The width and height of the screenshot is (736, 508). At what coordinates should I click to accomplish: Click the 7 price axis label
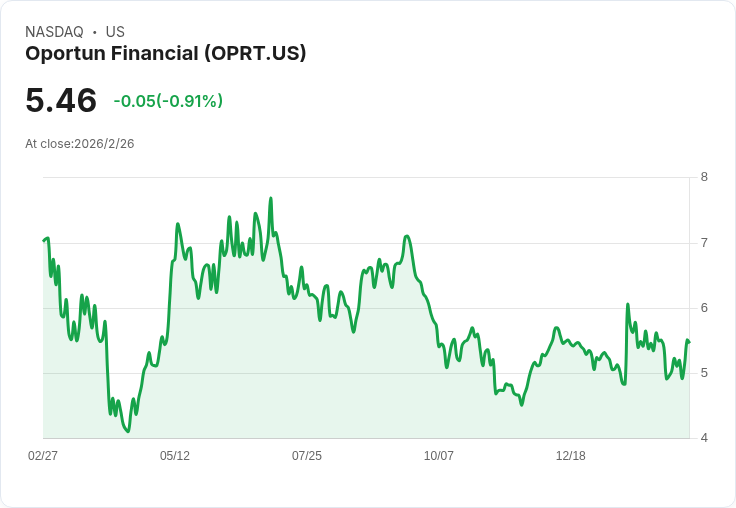(x=704, y=243)
